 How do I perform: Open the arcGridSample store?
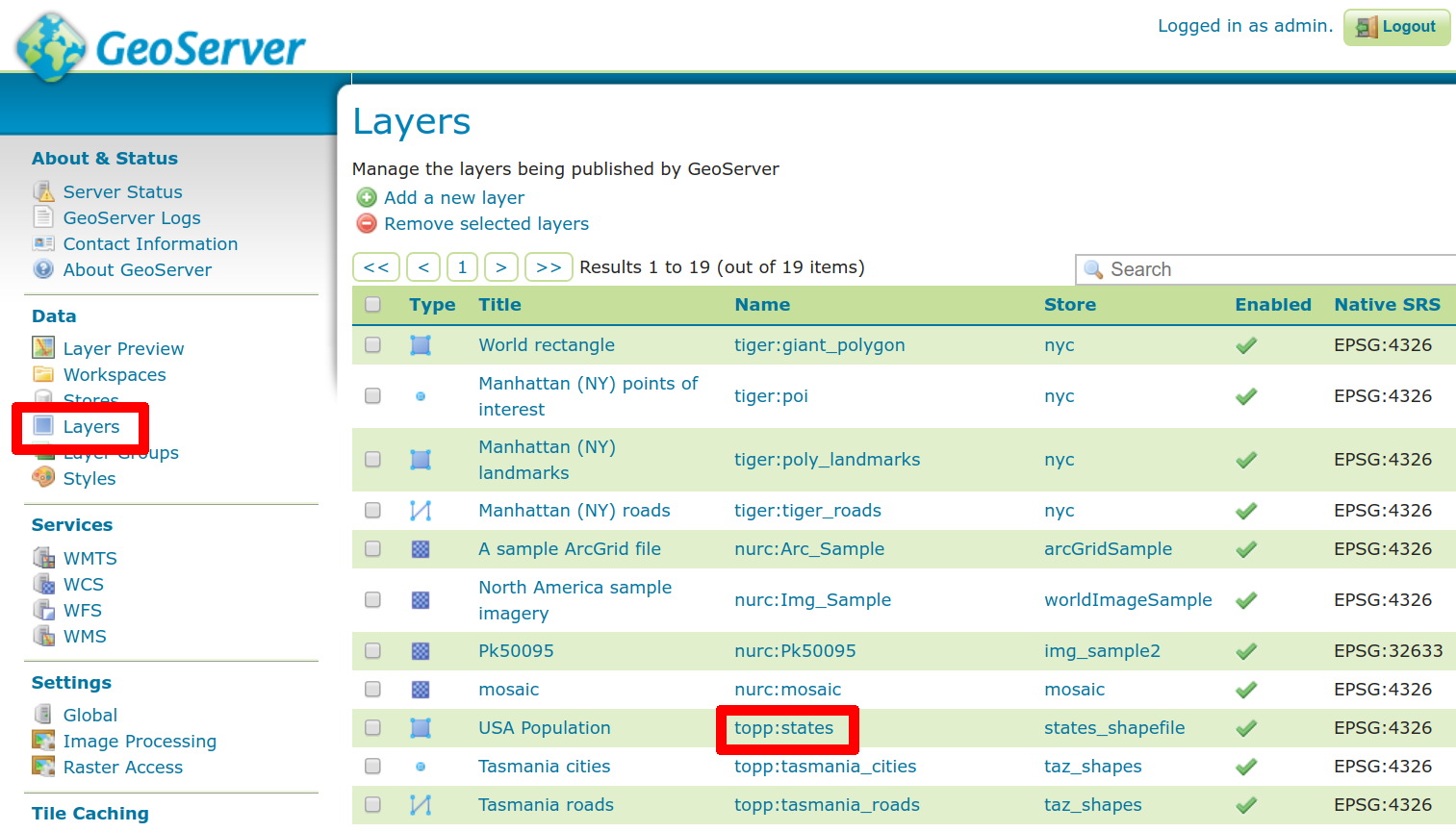pos(1109,549)
